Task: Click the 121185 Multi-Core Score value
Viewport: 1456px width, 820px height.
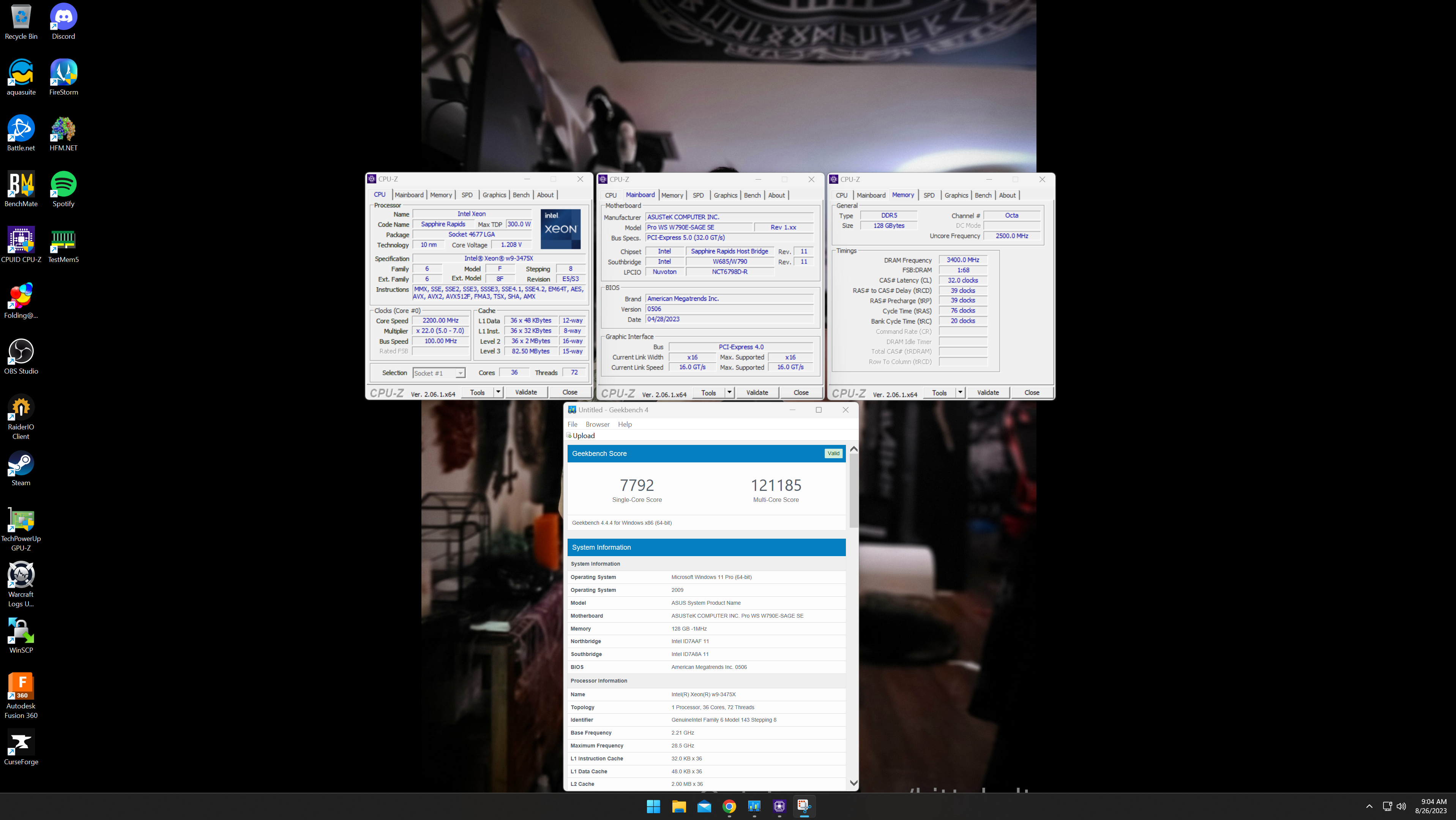Action: tap(776, 486)
